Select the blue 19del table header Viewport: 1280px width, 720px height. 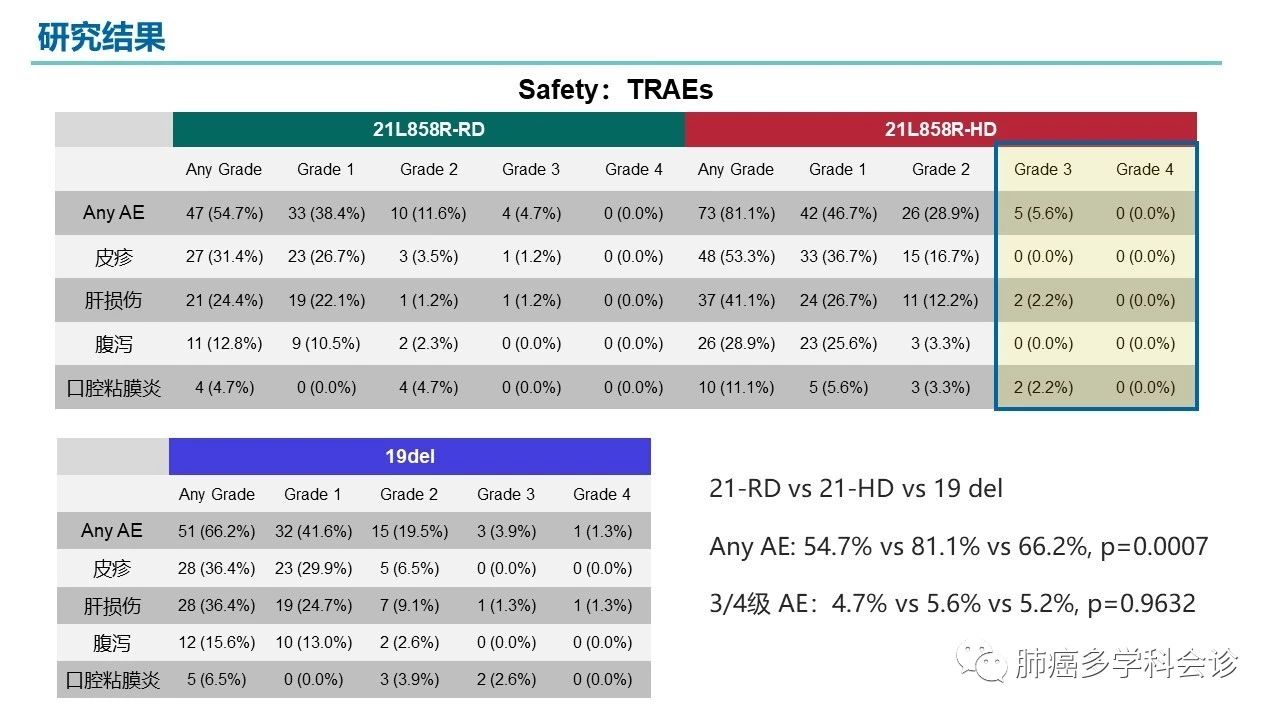pyautogui.click(x=410, y=456)
